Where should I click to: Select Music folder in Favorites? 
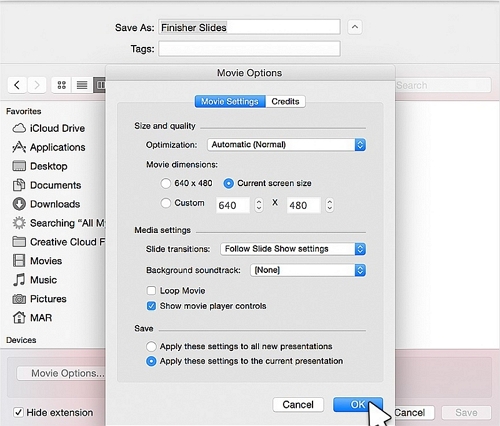[35, 280]
